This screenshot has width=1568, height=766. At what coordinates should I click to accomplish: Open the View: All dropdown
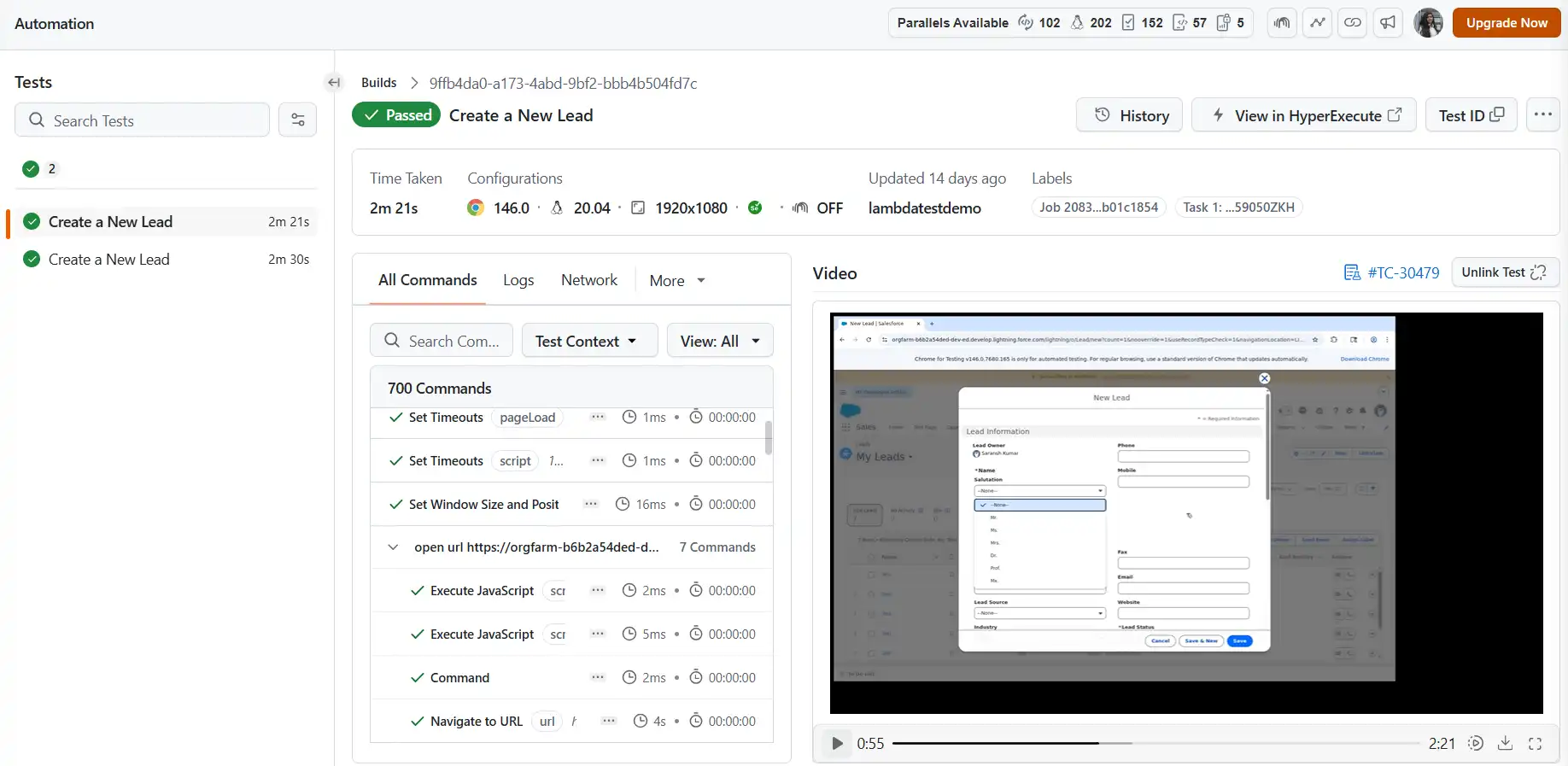click(720, 340)
